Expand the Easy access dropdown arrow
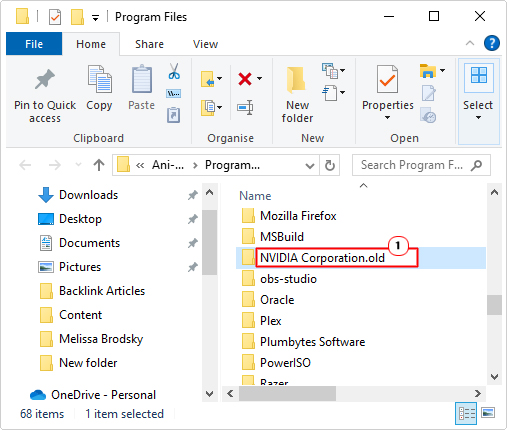Viewport: 507px width, 430px height. click(x=342, y=92)
